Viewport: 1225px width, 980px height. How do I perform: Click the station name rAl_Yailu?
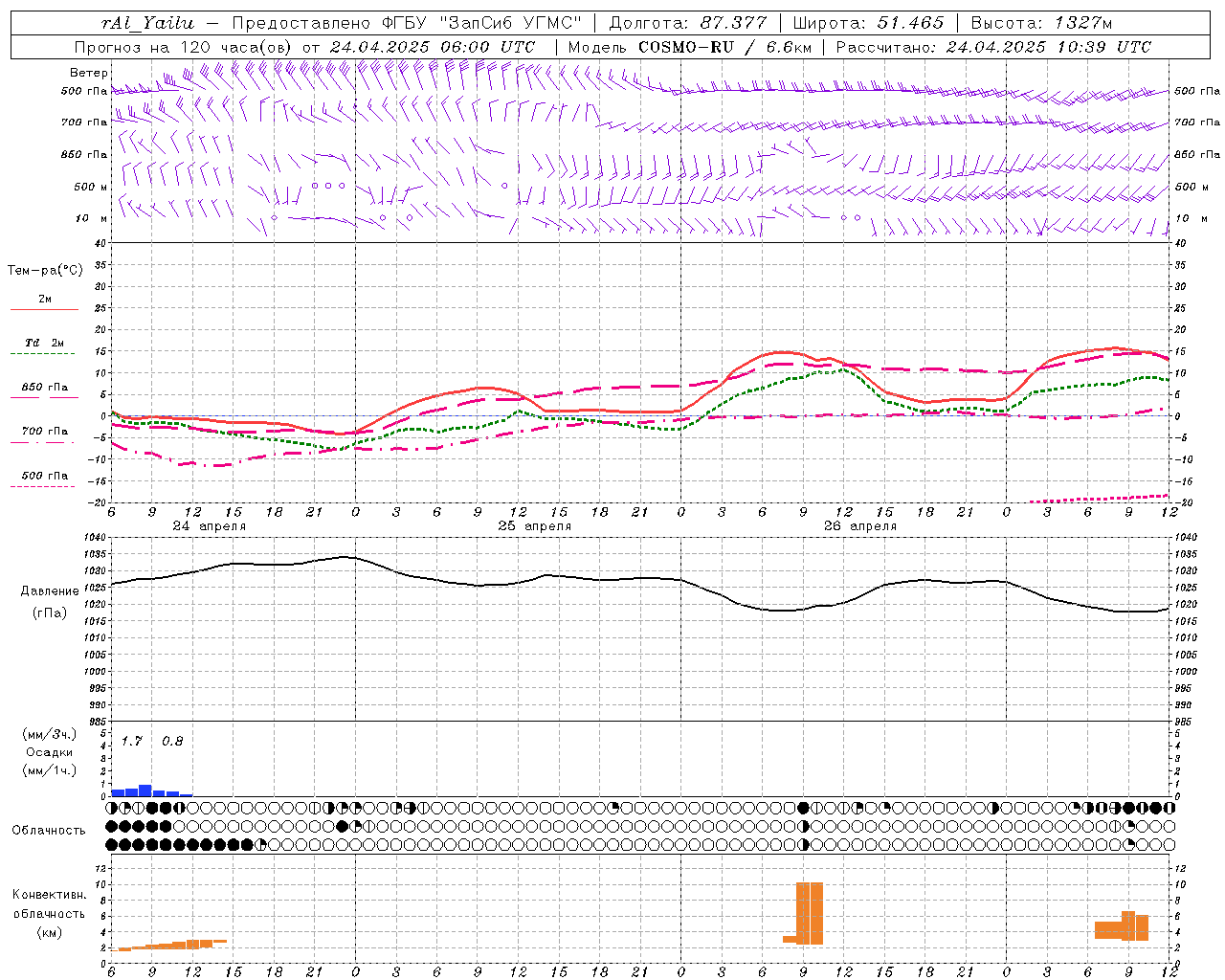(x=146, y=23)
